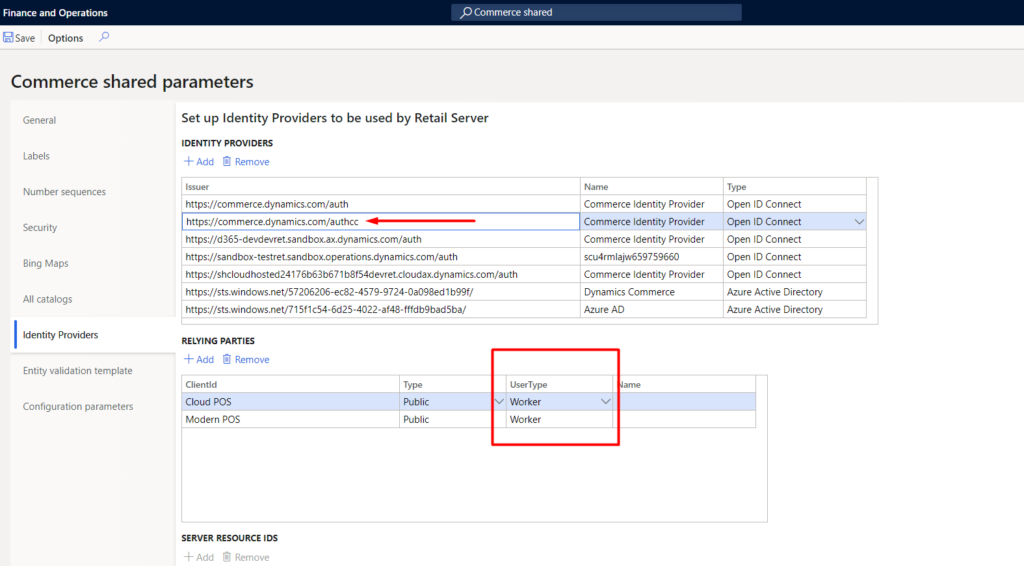Click the Finance and Operations title
Viewport: 1024px width, 566px height.
[x=56, y=12]
